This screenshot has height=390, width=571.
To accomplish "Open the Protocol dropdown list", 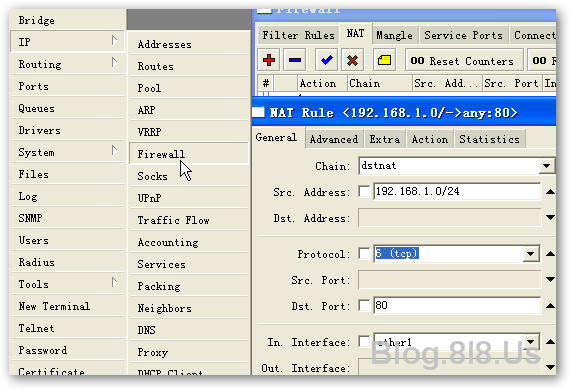I will [531, 253].
